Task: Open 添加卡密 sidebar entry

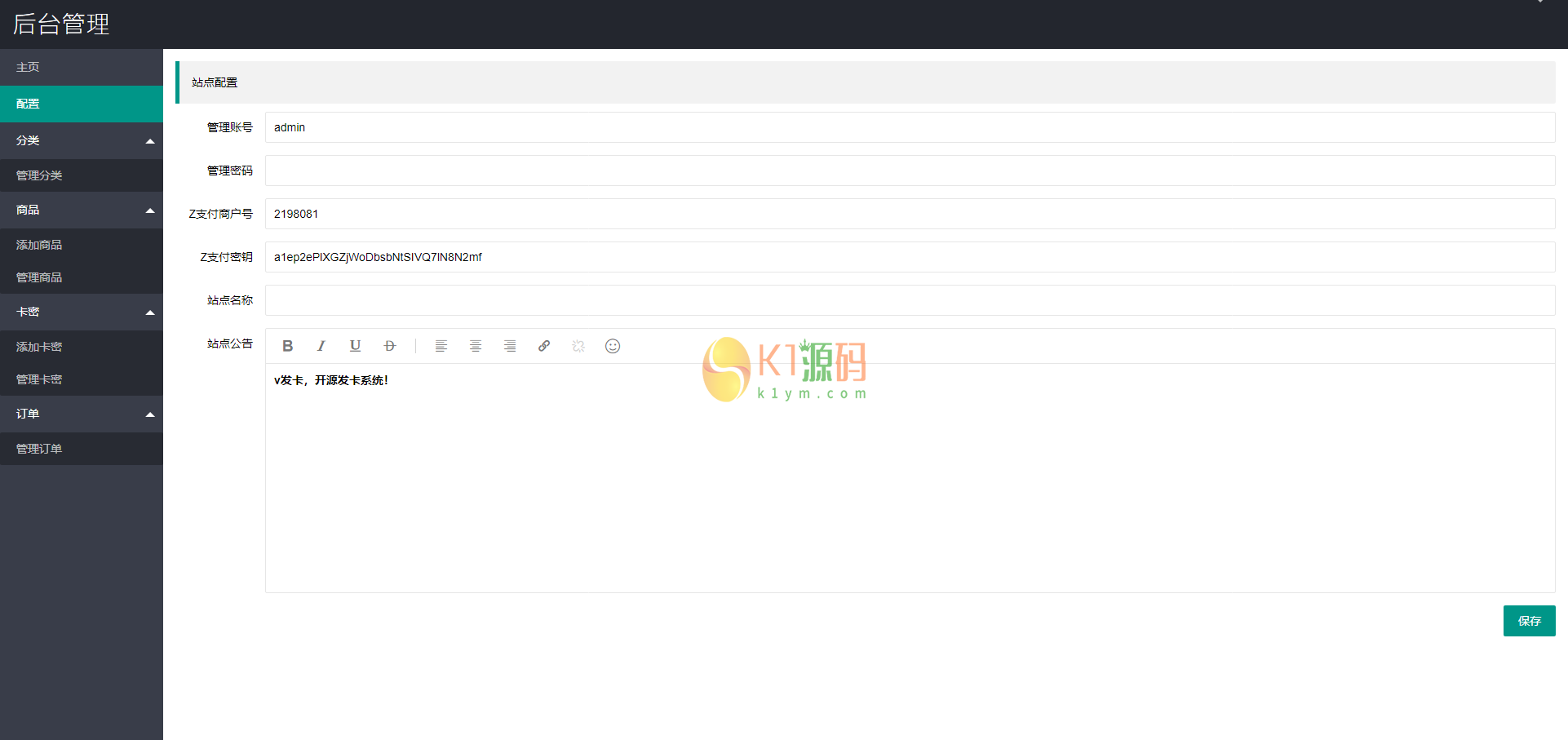Action: click(82, 347)
